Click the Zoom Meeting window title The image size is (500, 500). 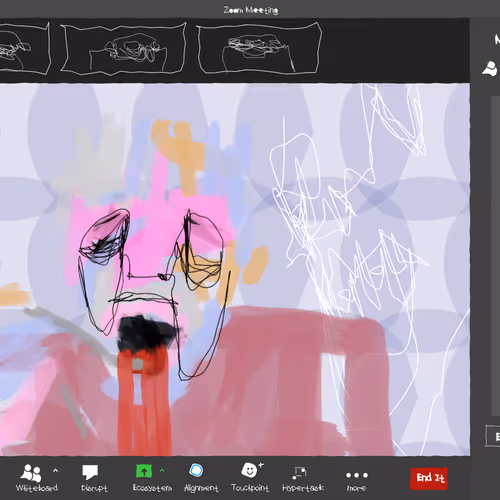pyautogui.click(x=251, y=10)
